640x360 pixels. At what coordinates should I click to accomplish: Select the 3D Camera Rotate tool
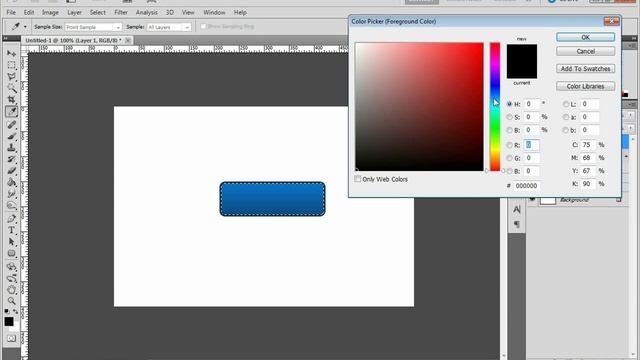click(11, 278)
